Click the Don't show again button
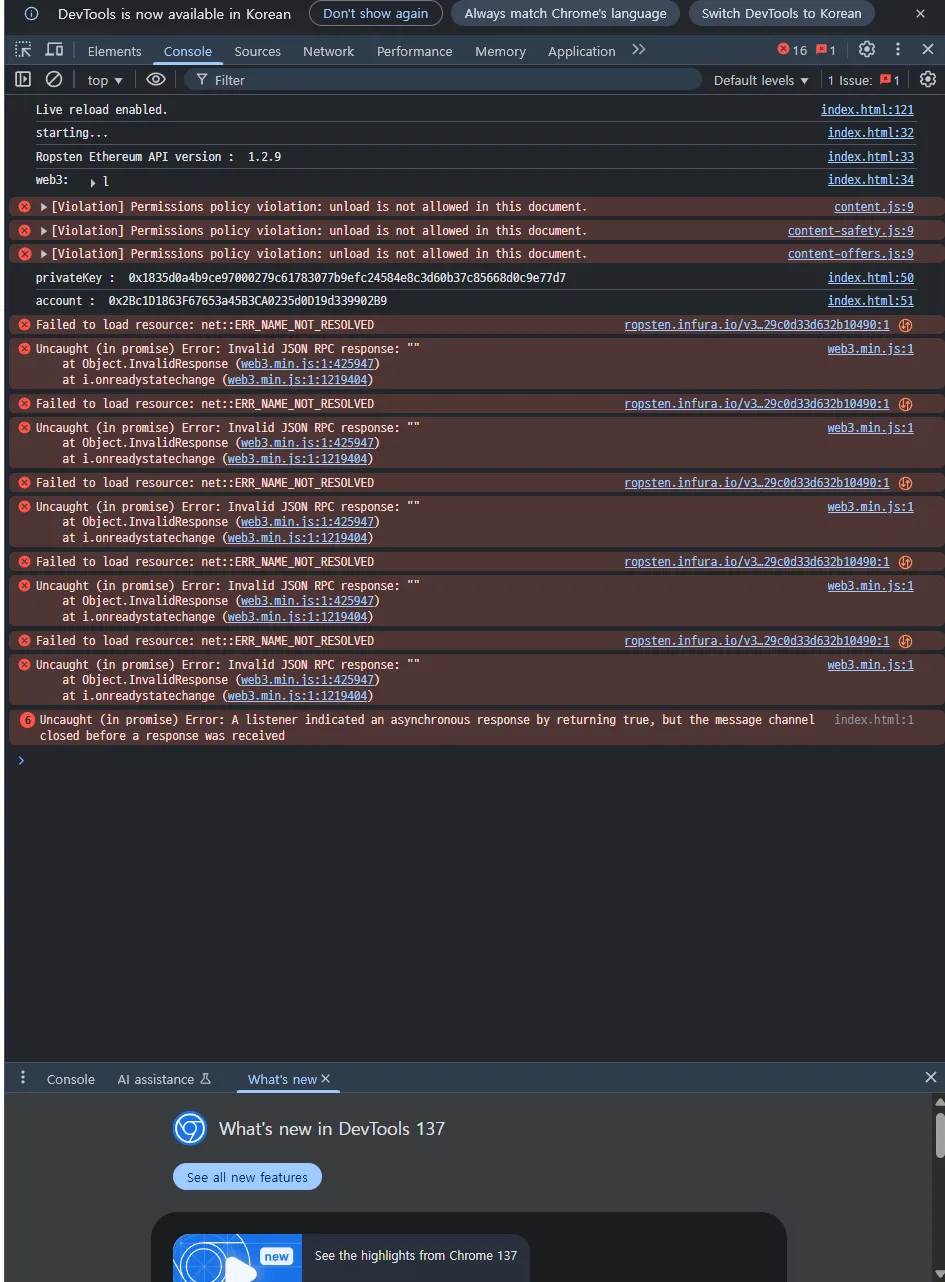 [x=375, y=14]
